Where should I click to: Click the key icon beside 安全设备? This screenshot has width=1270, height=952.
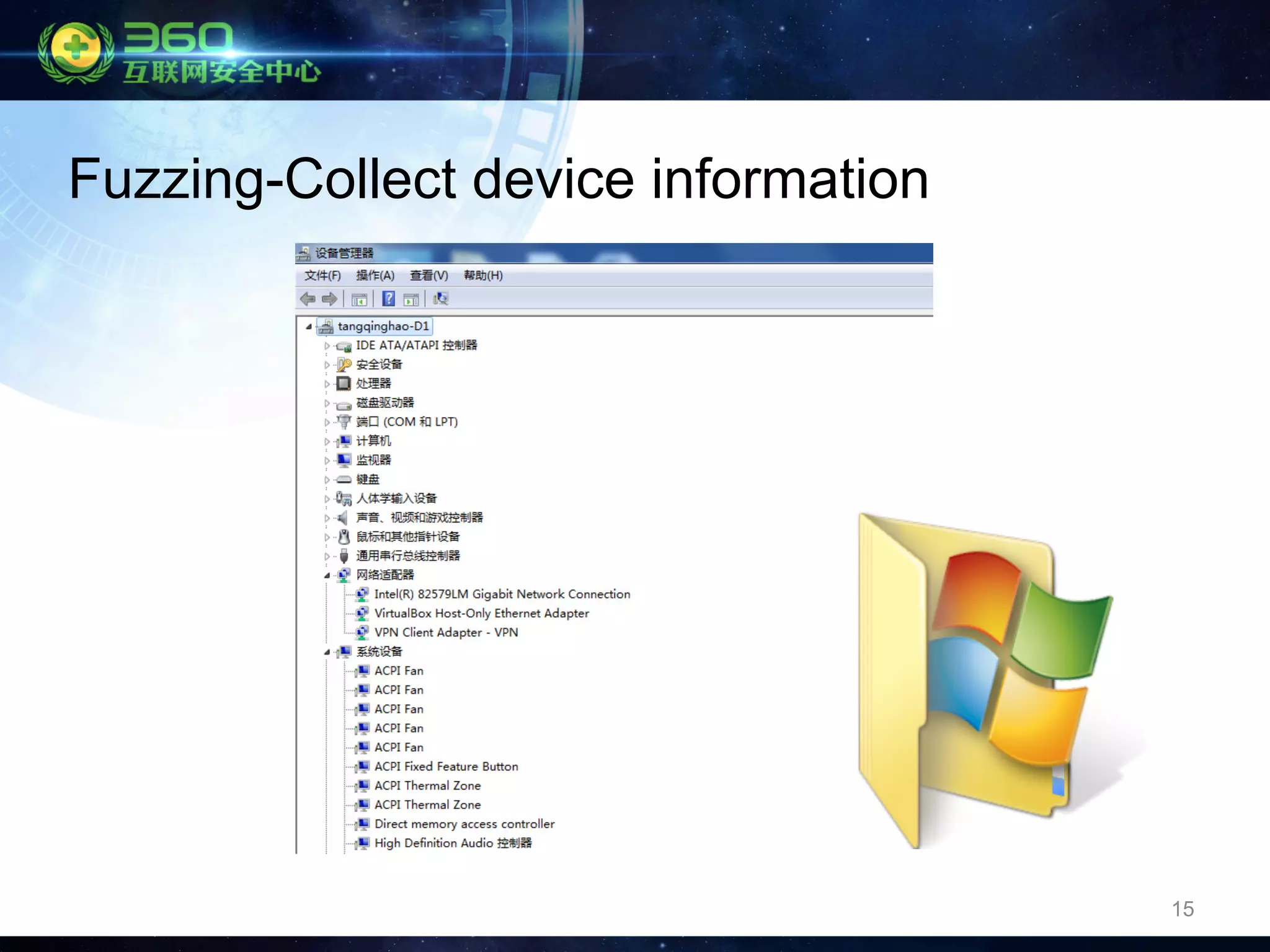point(344,364)
